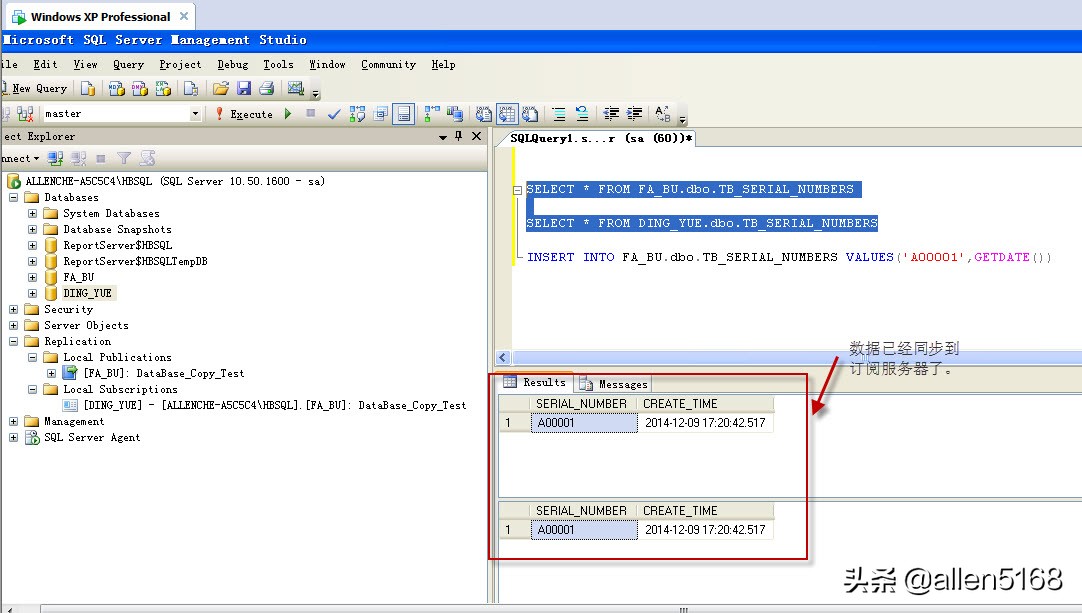Select the DING_YUE database node

[86, 293]
